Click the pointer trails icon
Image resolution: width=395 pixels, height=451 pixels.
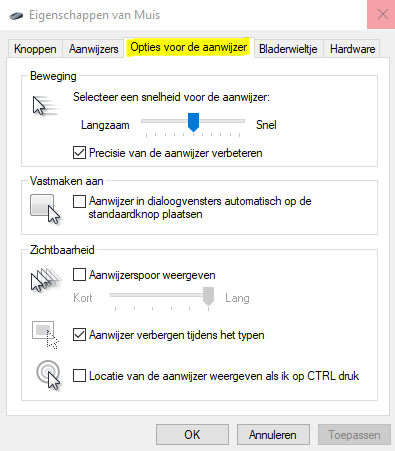(x=46, y=280)
